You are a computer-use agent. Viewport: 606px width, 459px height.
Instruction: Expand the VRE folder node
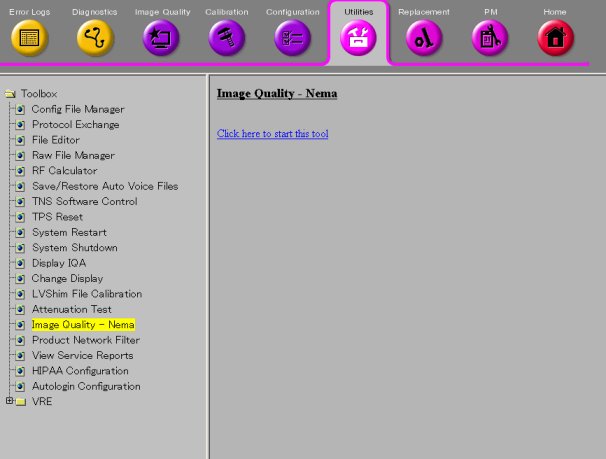click(9, 402)
